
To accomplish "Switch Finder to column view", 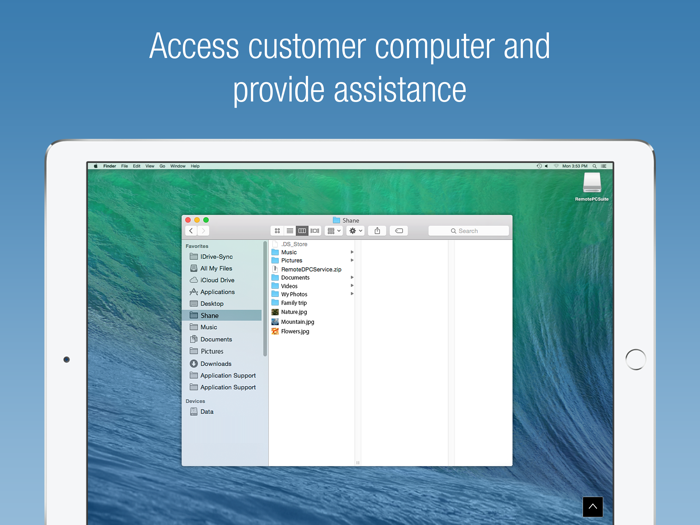I will coord(302,231).
